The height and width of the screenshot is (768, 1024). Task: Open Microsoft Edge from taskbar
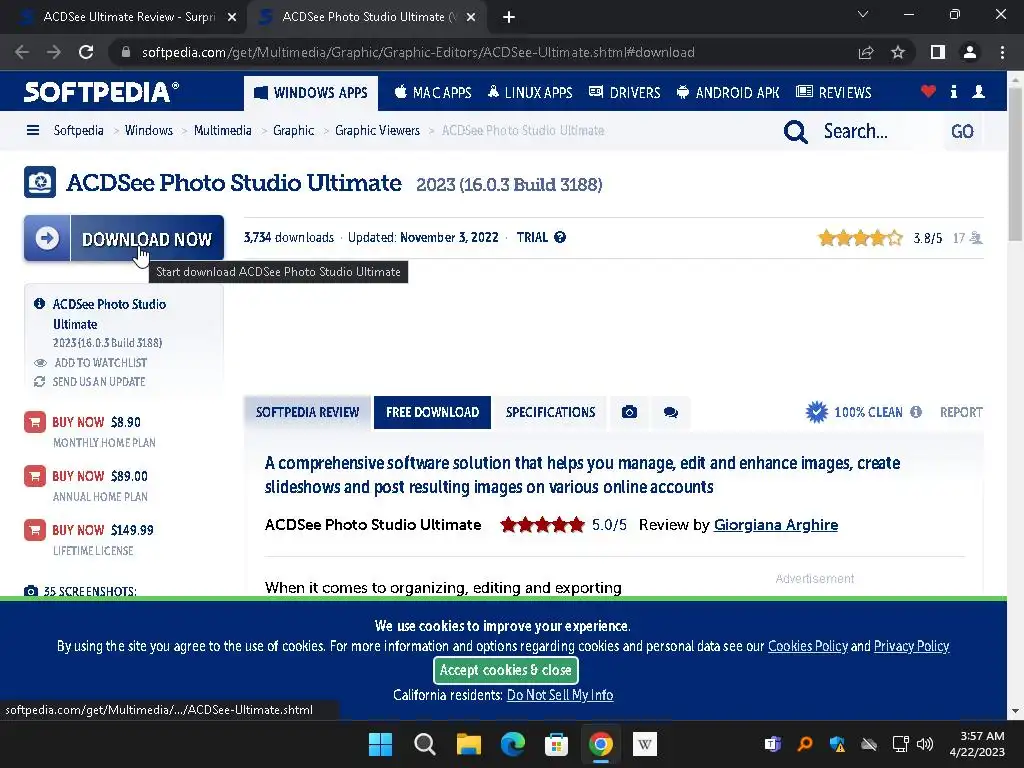click(513, 744)
